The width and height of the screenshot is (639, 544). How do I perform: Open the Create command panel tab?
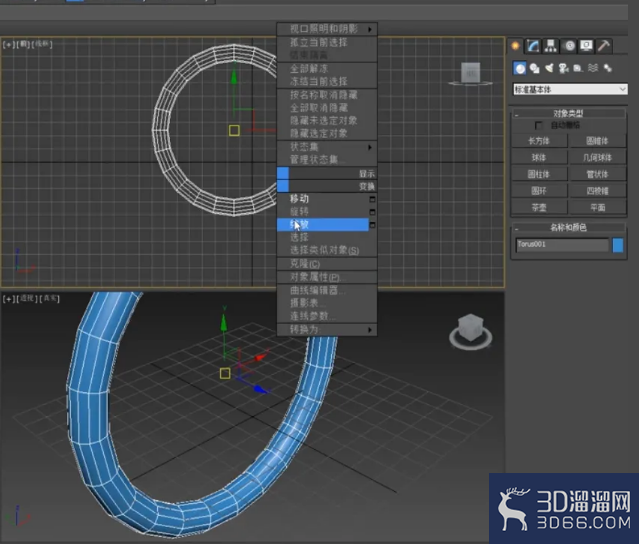click(x=515, y=46)
